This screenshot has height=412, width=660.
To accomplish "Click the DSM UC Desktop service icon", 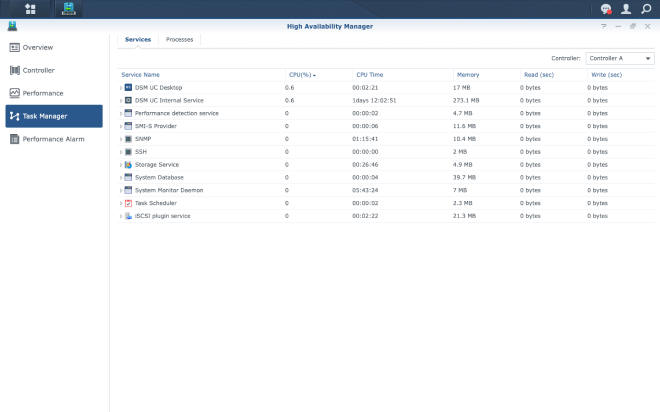I will point(128,87).
